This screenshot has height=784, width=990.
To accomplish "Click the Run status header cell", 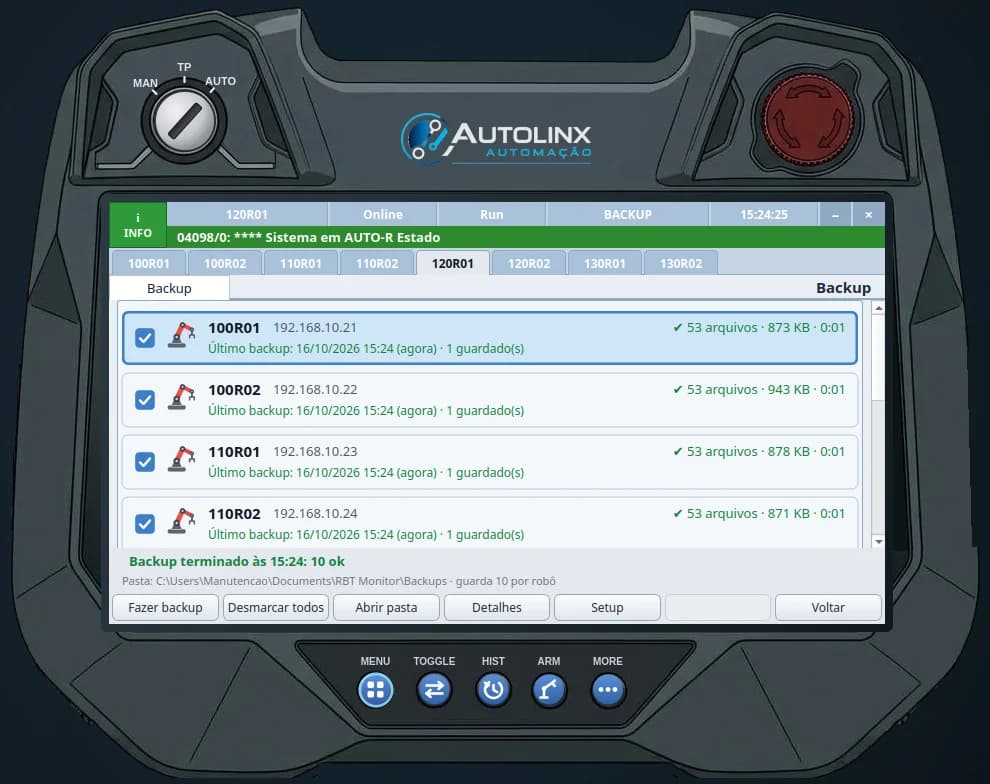I will [492, 215].
